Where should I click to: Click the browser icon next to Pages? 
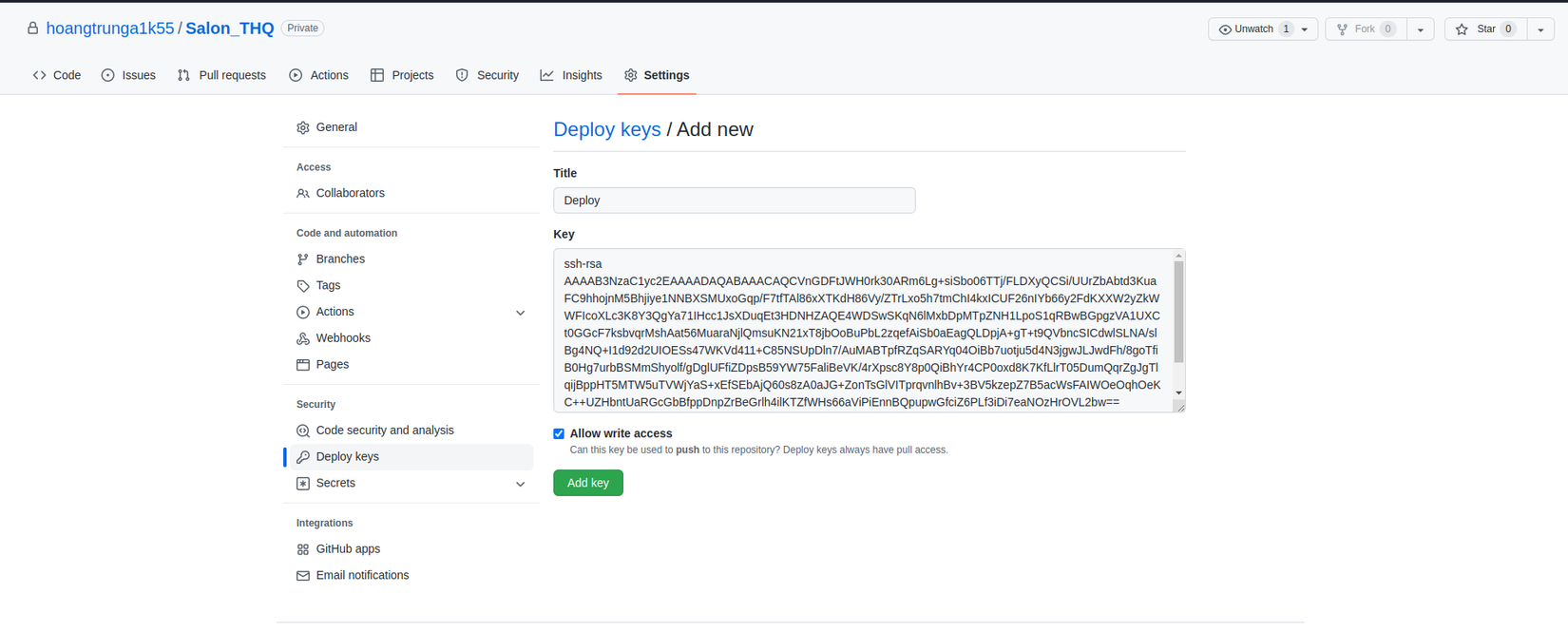click(x=303, y=365)
